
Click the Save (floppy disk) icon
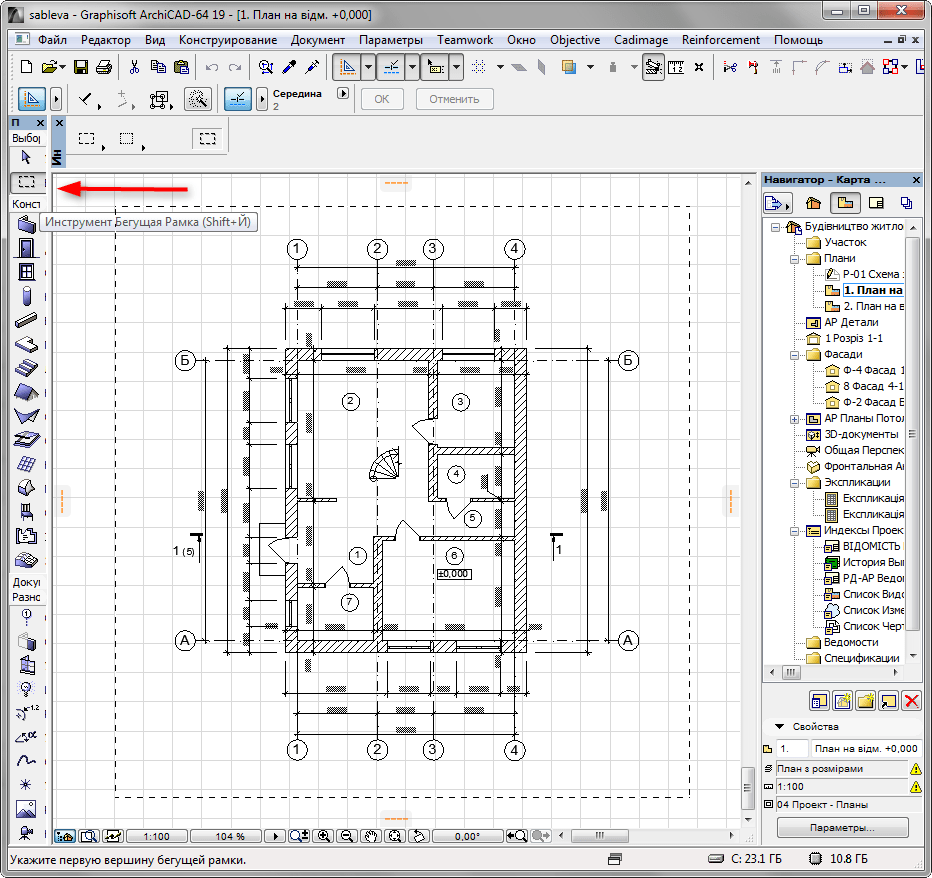[80, 67]
